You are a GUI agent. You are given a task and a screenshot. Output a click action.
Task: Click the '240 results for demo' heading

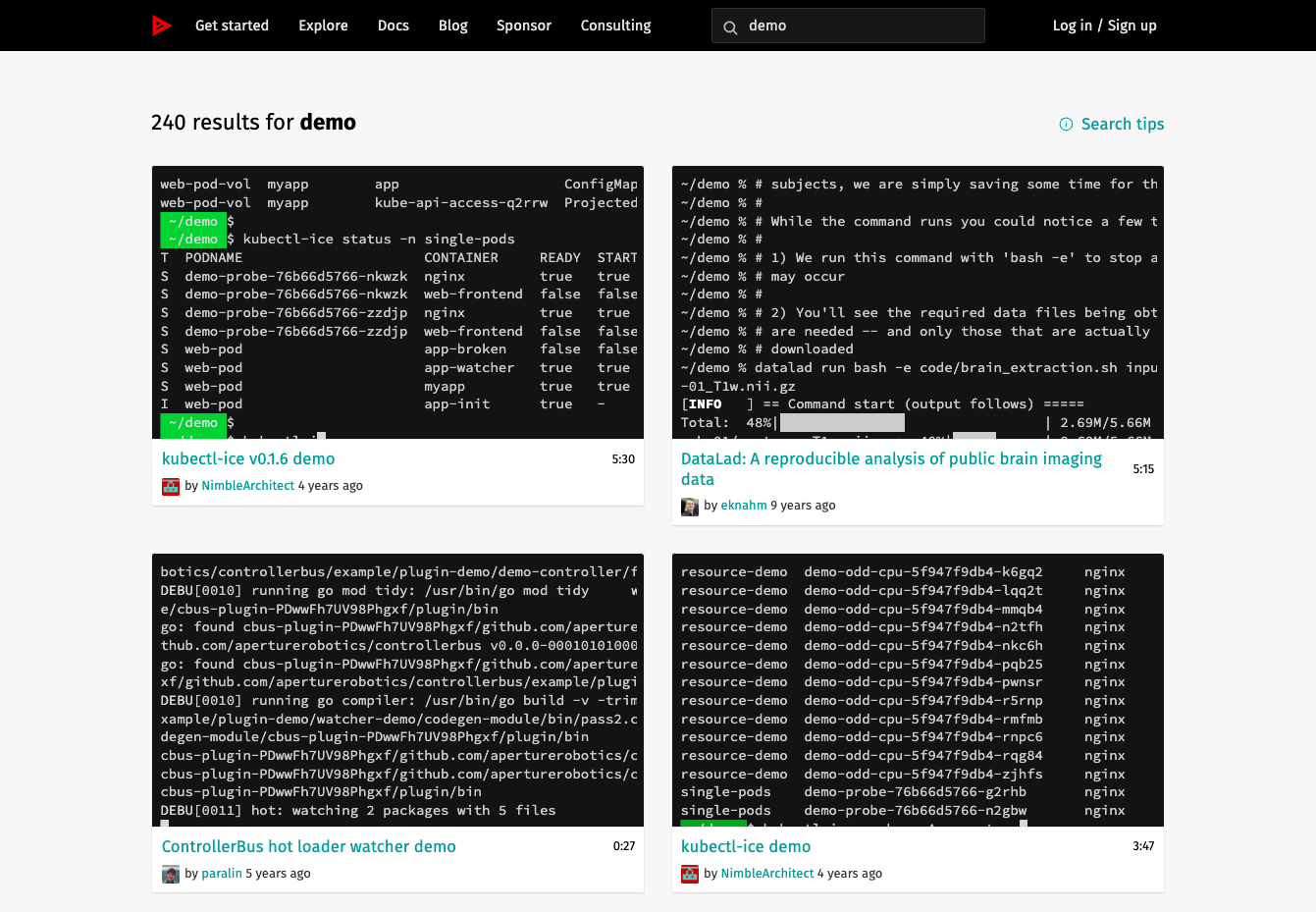[253, 123]
